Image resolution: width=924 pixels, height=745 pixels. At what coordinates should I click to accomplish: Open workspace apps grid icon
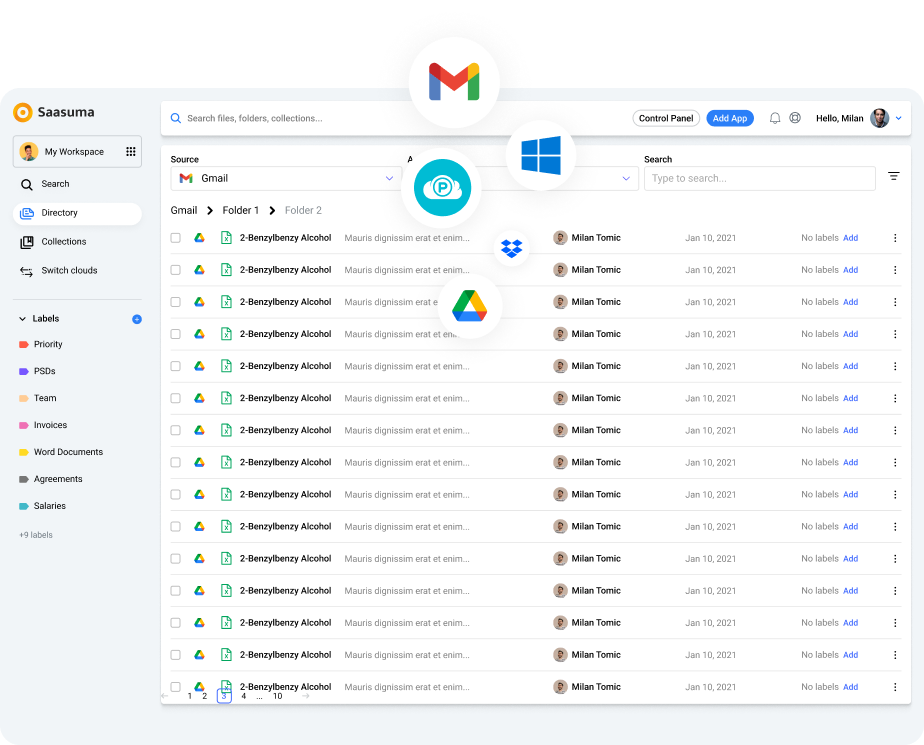click(x=130, y=152)
